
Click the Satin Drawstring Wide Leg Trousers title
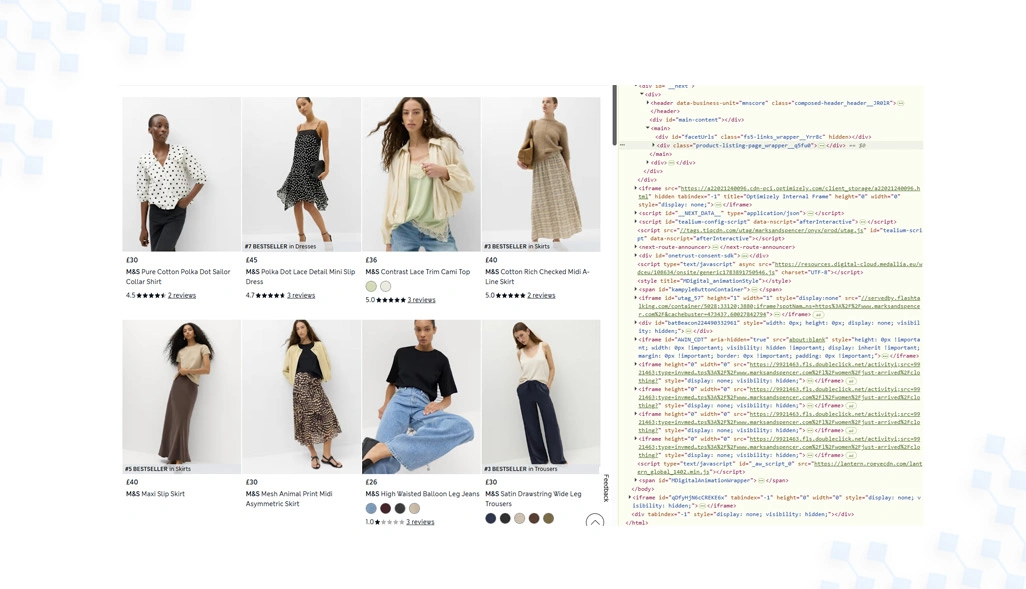[x=533, y=499]
